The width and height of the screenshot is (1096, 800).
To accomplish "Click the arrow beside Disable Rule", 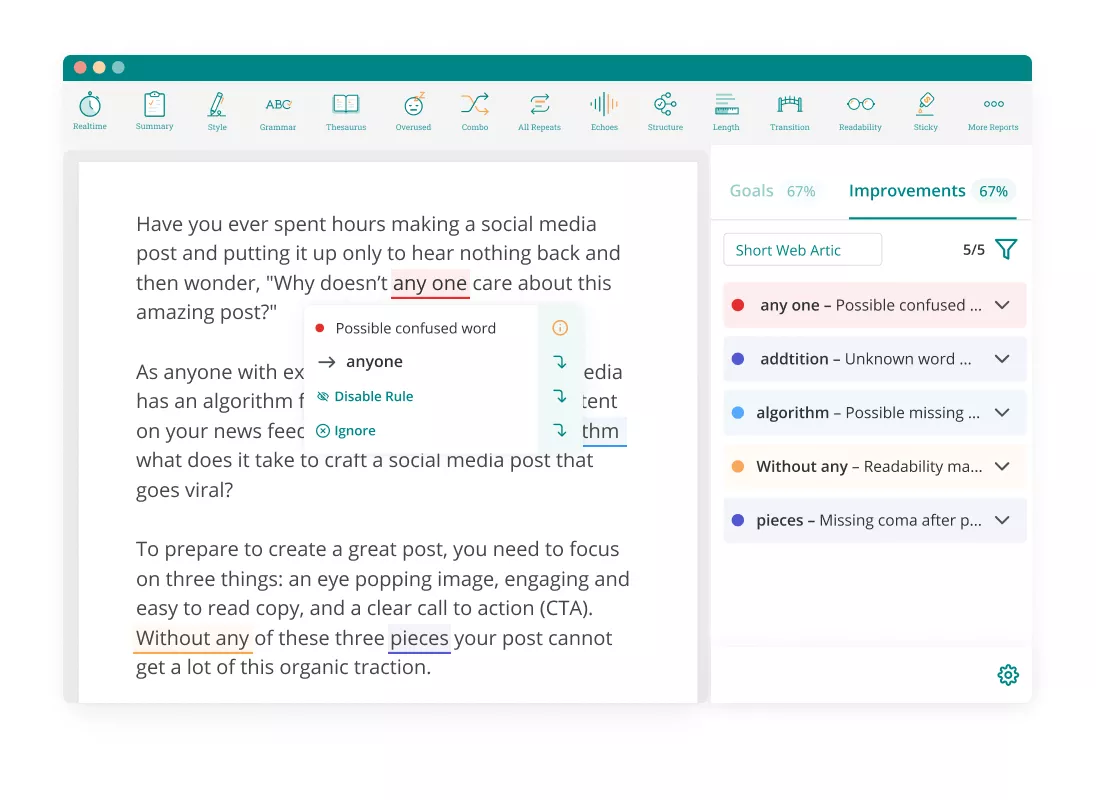I will 560,396.
